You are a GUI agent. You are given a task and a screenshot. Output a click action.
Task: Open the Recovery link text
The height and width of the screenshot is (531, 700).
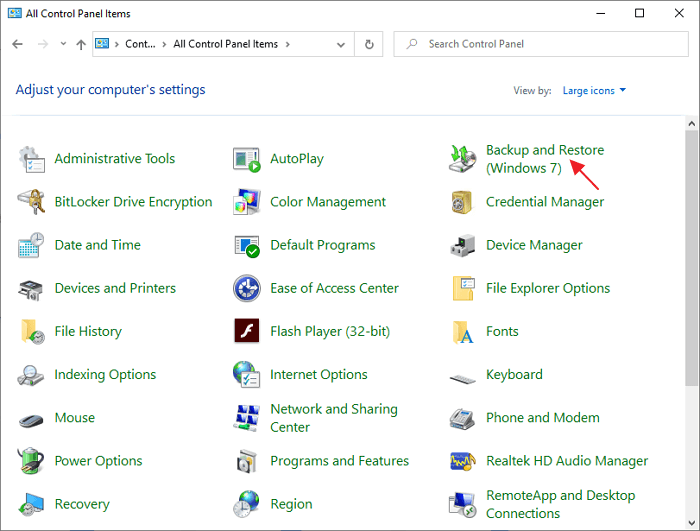[x=82, y=504]
